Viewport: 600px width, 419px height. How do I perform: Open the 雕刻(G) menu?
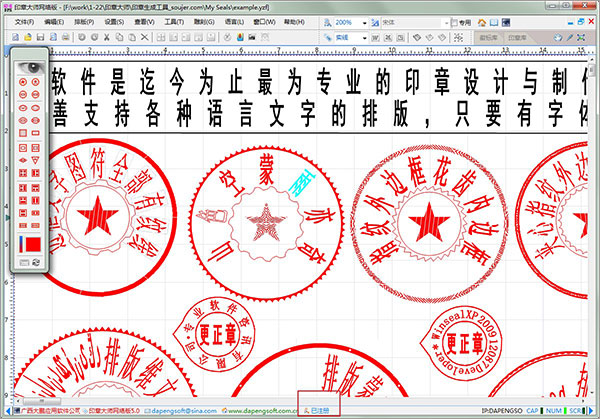click(204, 22)
